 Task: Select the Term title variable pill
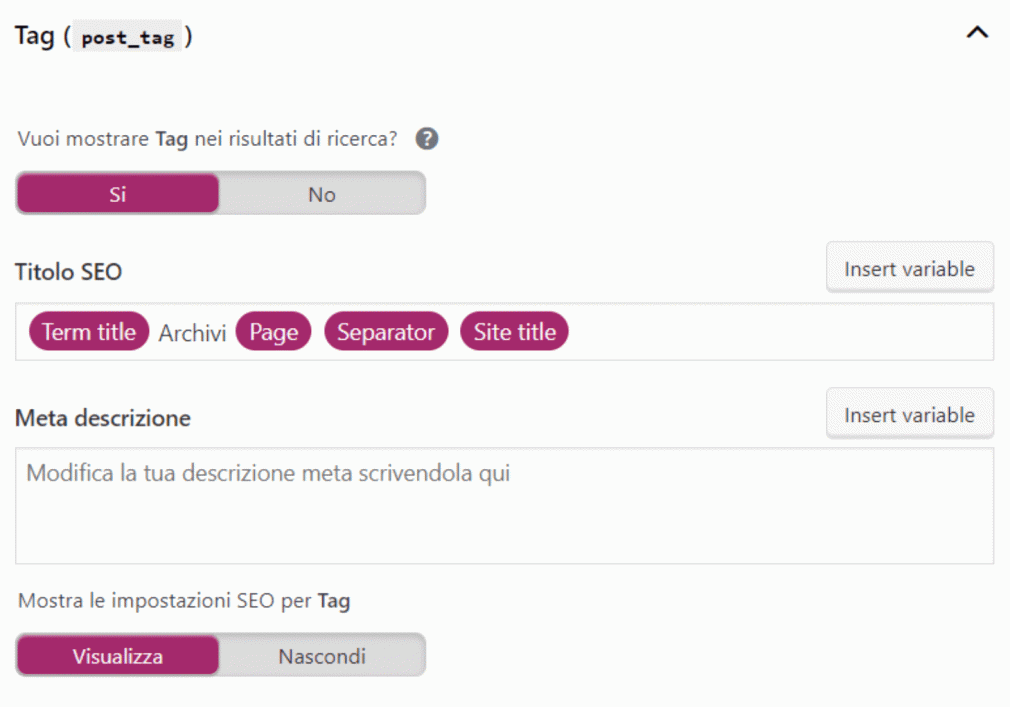pos(89,332)
